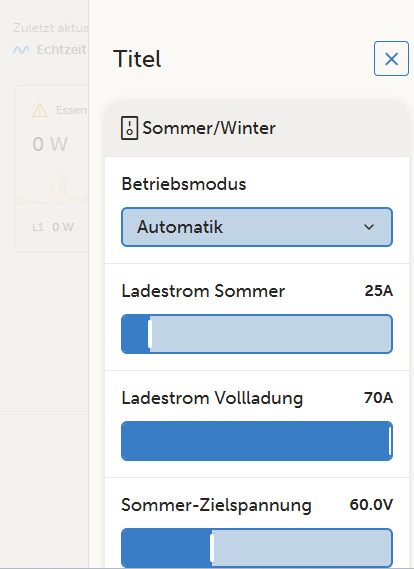Viewport: 414px width, 569px height.
Task: Click the Ladestrom Vollladung slider bar
Action: [257, 441]
